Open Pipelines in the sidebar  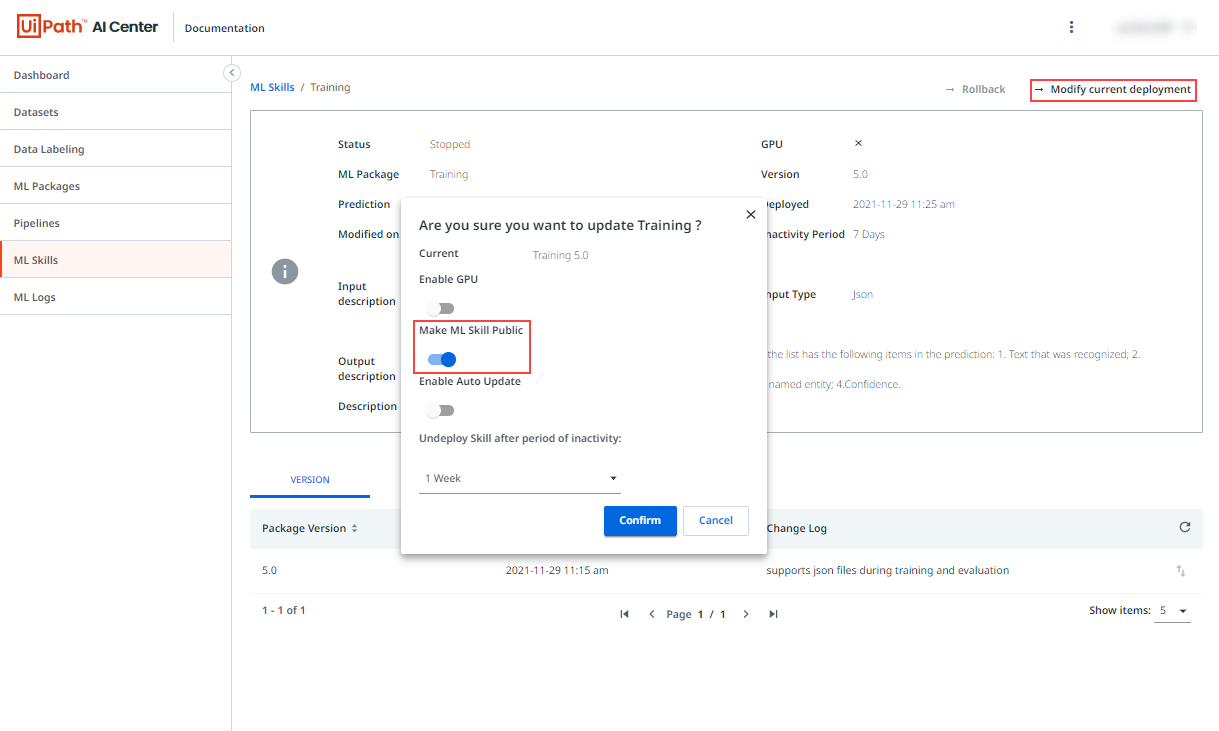coord(116,223)
